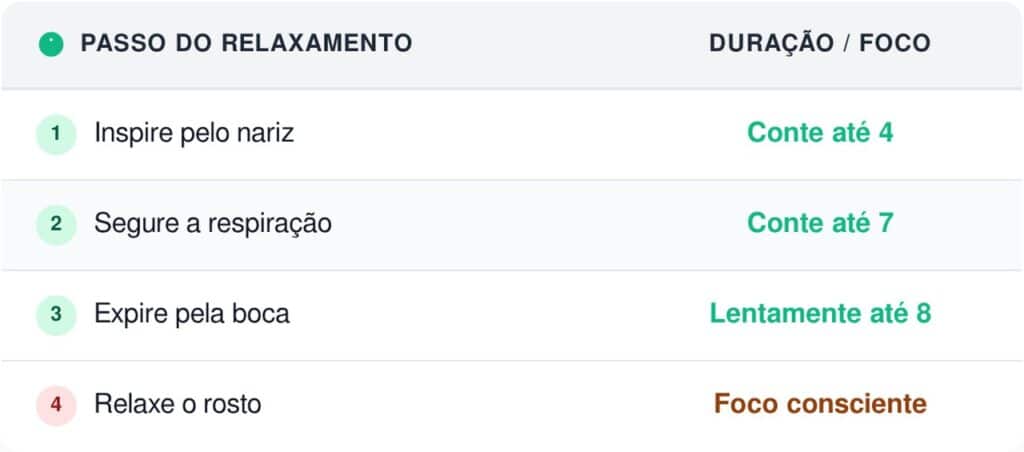Click the "PASSO DO RELAXAMENTO" column header
Image resolution: width=1024 pixels, height=452 pixels.
click(246, 44)
